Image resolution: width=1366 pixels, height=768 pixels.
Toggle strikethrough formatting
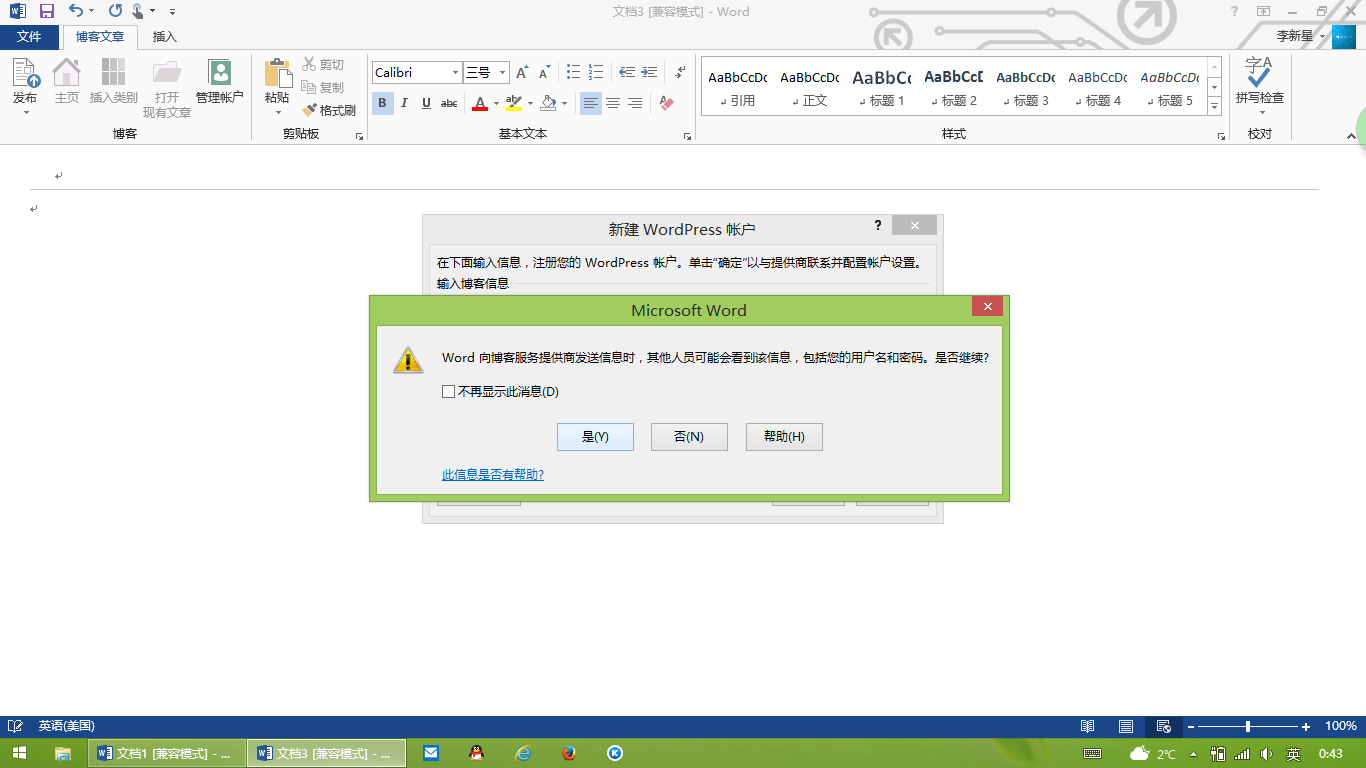pos(450,103)
